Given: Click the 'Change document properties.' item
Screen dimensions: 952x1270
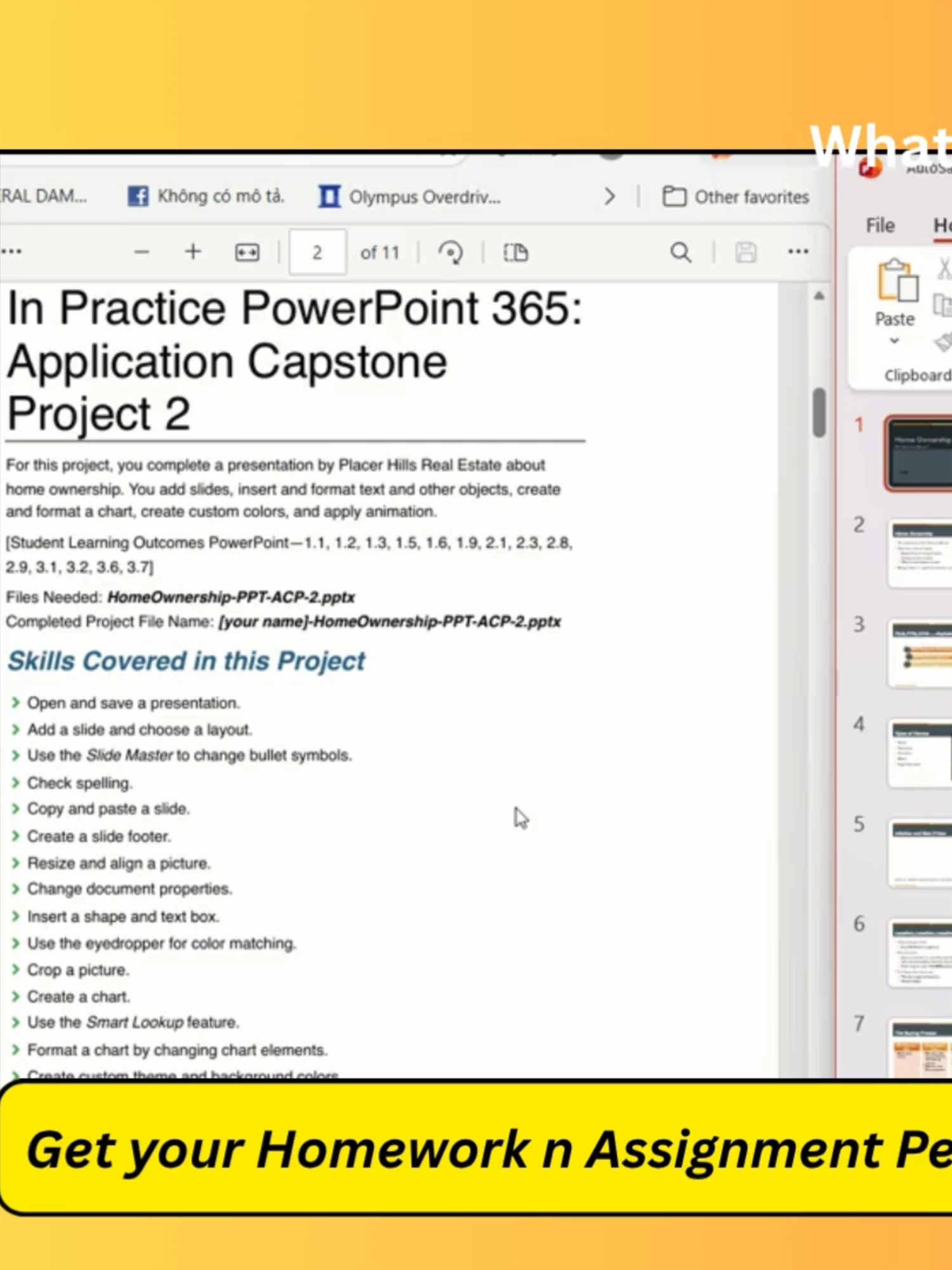Looking at the screenshot, I should click(x=130, y=889).
